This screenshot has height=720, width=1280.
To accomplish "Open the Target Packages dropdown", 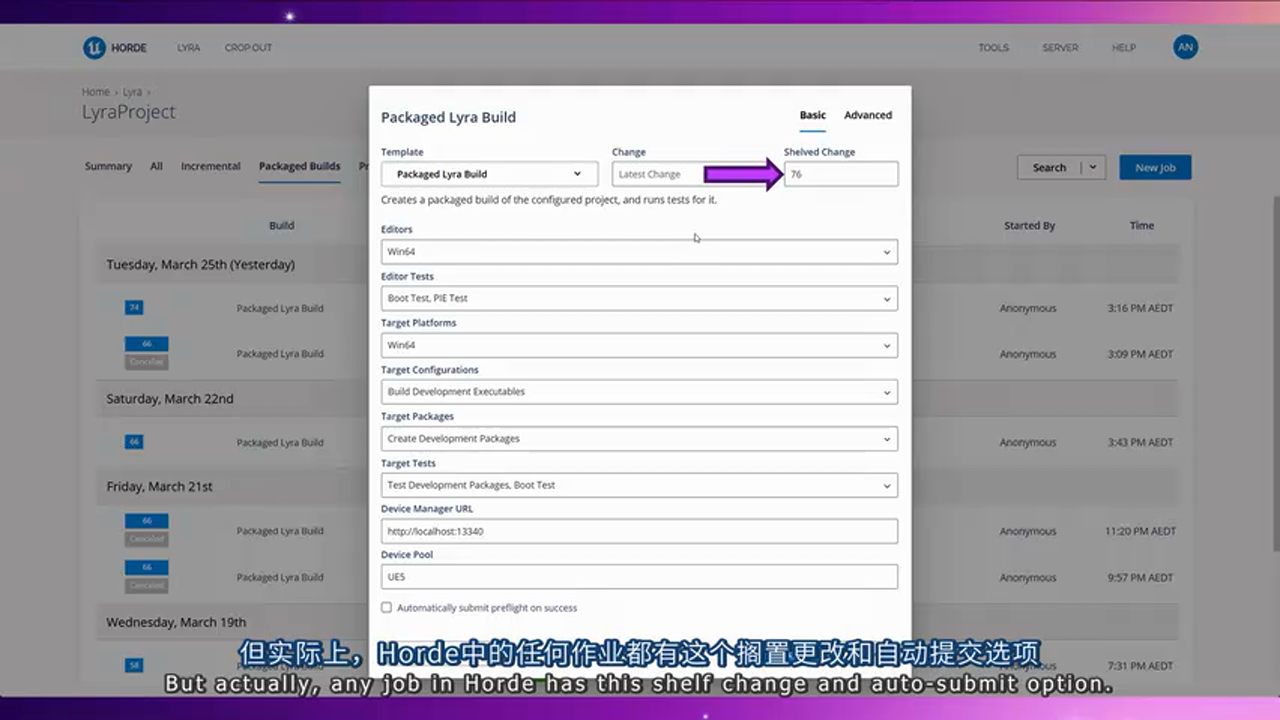I will pyautogui.click(x=639, y=438).
